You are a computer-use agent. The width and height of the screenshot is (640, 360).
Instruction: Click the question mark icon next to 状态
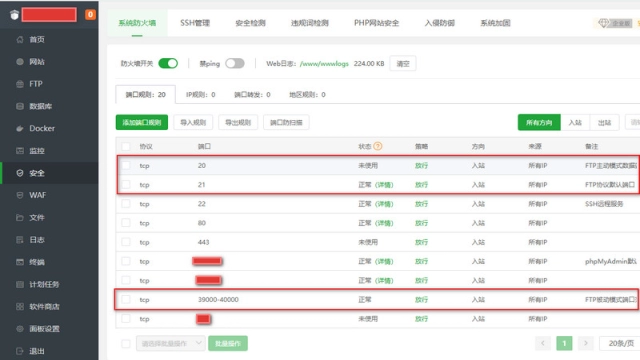pos(378,146)
